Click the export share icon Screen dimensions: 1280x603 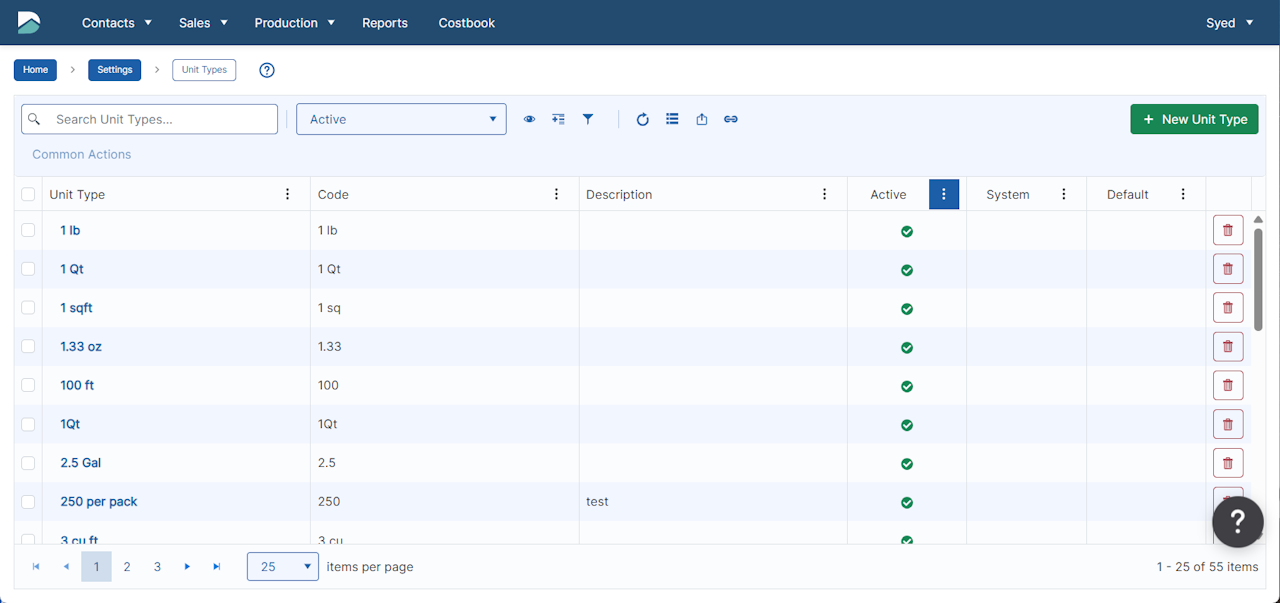click(702, 119)
